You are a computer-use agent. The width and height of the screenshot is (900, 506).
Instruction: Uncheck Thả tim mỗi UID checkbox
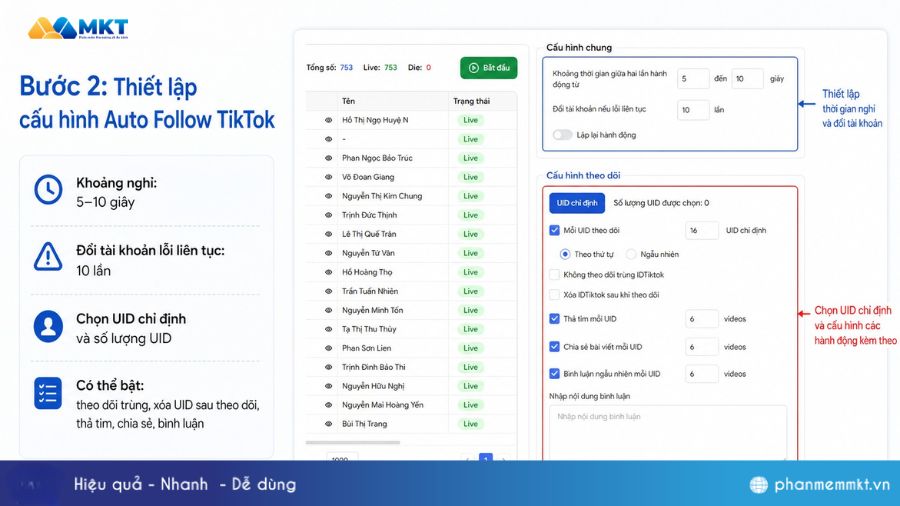pyautogui.click(x=554, y=318)
